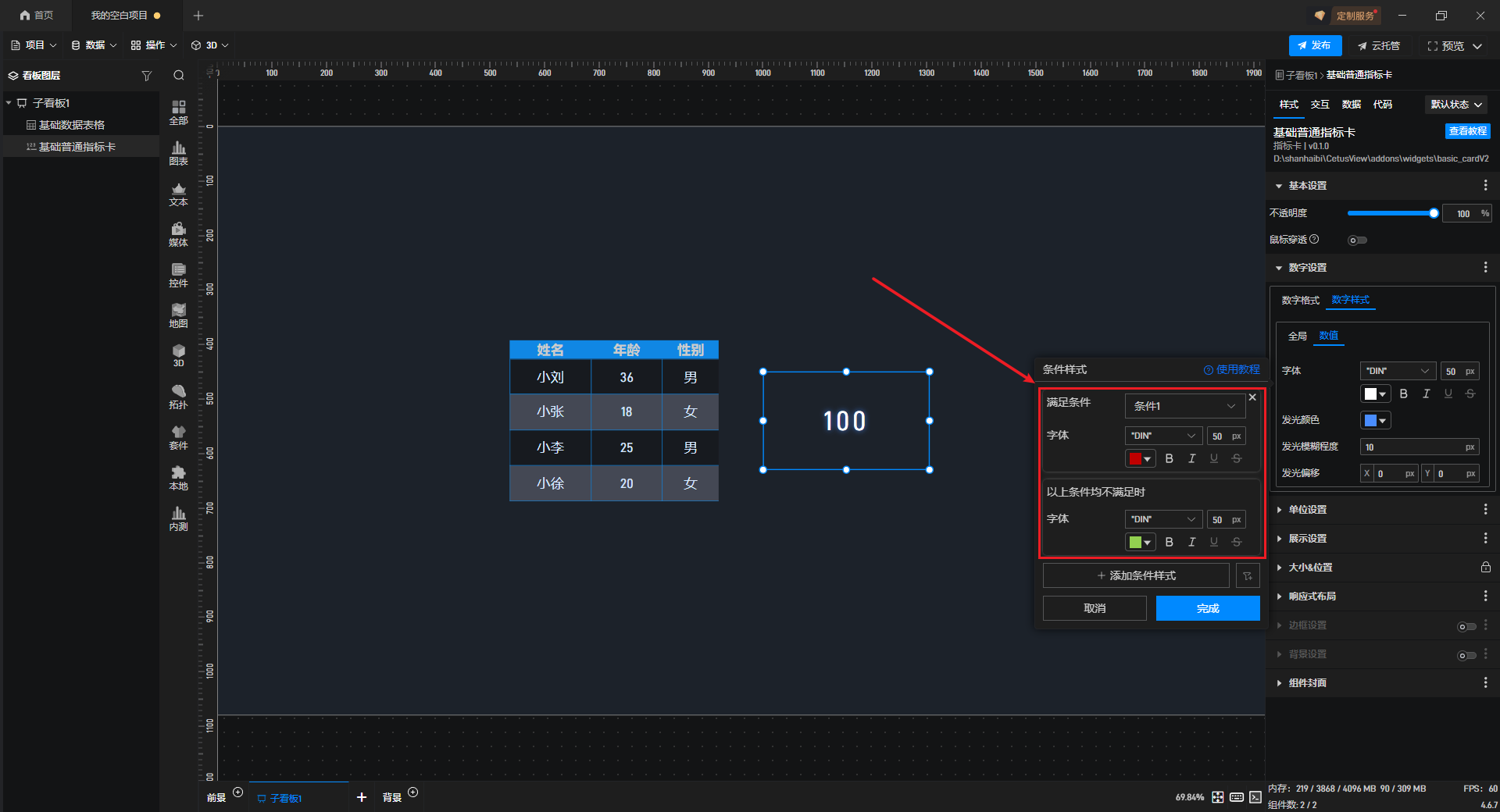
Task: Click the 完成 button
Action: coord(1207,608)
